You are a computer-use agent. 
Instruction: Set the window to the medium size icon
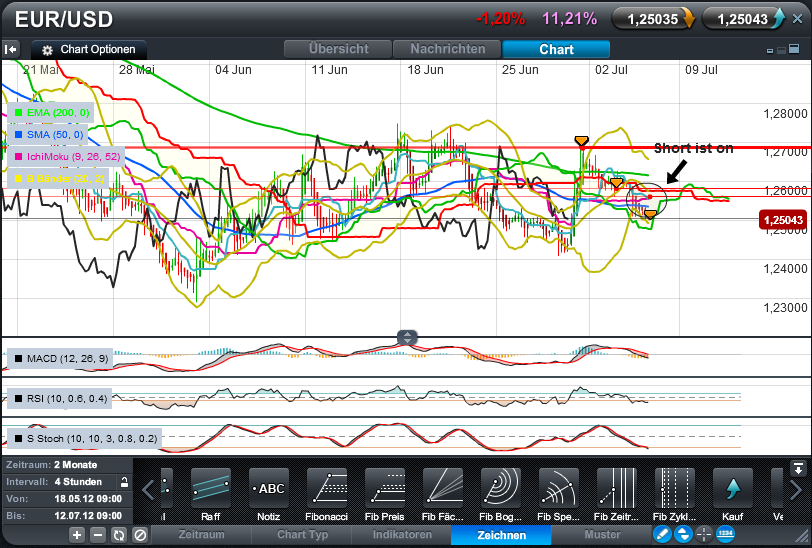781,50
